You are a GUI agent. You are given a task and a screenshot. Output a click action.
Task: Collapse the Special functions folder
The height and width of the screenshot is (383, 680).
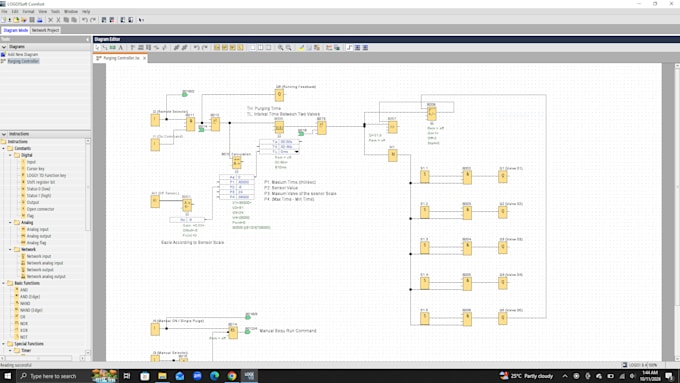[x=4, y=344]
